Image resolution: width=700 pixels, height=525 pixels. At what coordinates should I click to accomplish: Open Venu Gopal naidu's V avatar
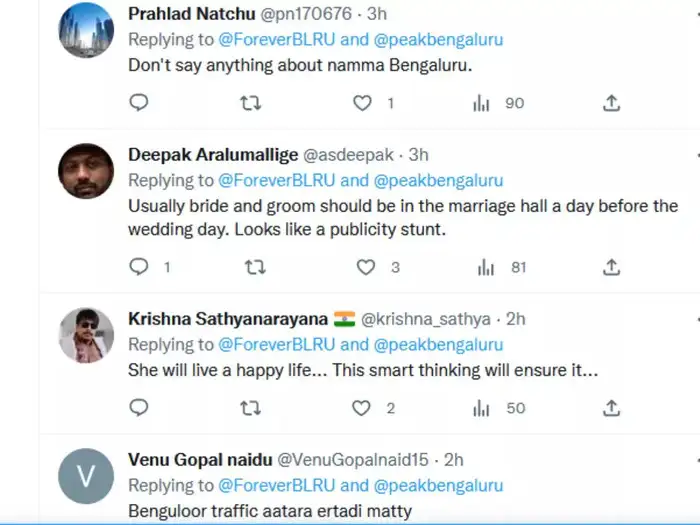pyautogui.click(x=86, y=476)
